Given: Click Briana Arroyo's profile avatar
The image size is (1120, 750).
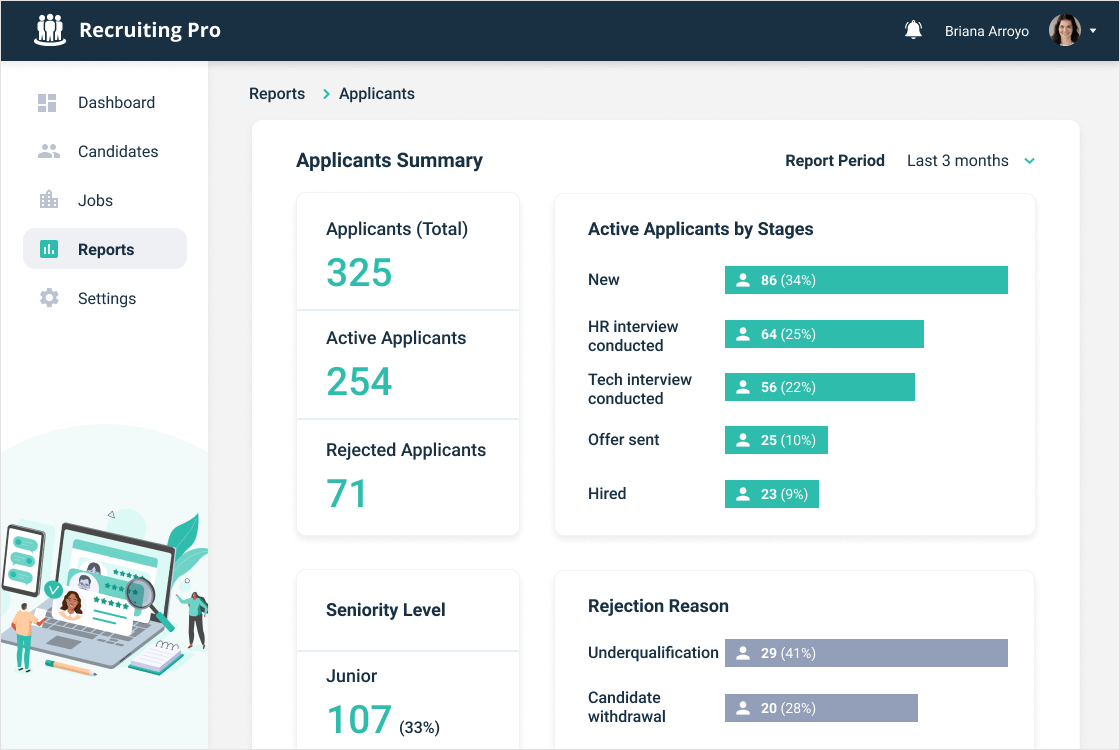Looking at the screenshot, I should tap(1064, 30).
